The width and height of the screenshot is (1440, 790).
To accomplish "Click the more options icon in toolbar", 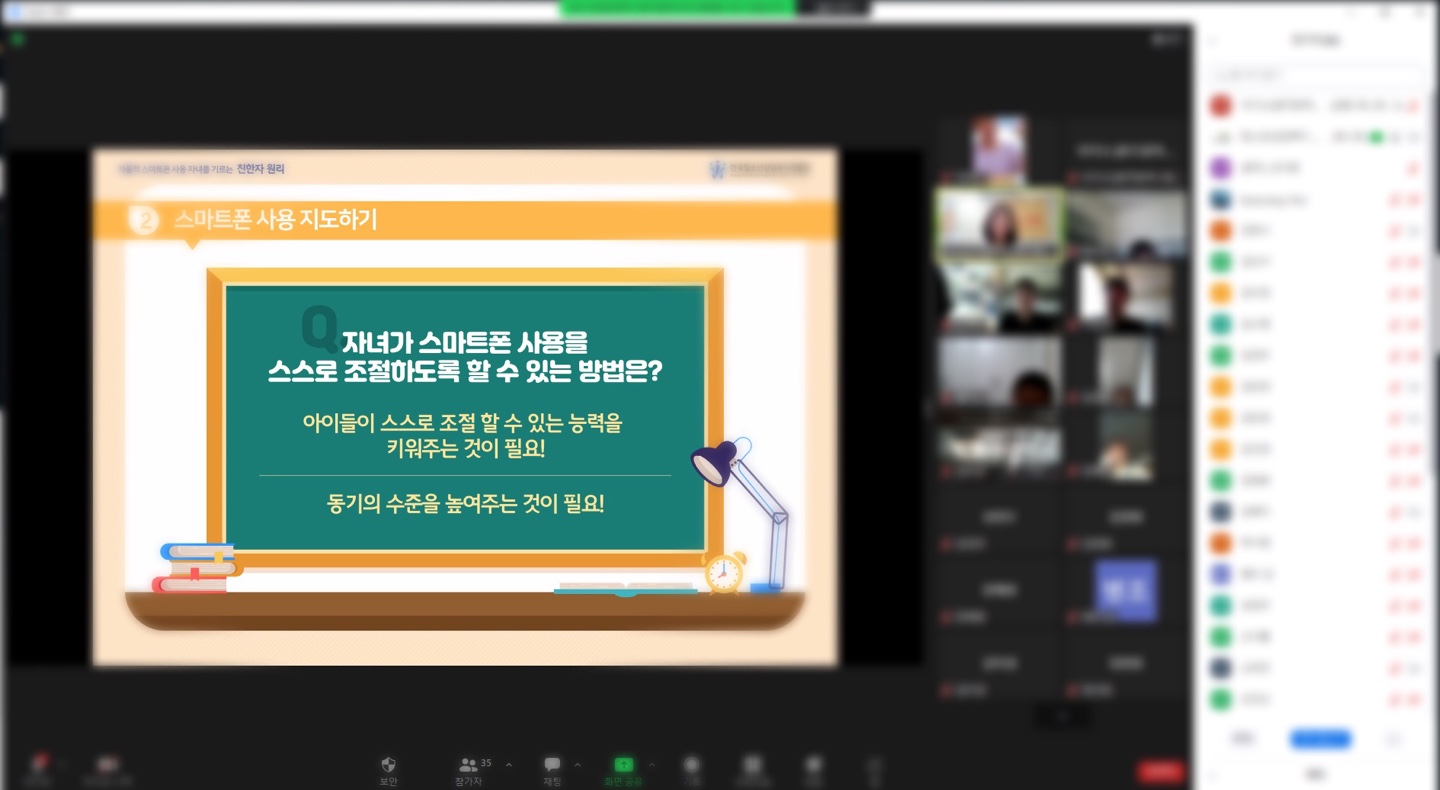I will point(874,765).
